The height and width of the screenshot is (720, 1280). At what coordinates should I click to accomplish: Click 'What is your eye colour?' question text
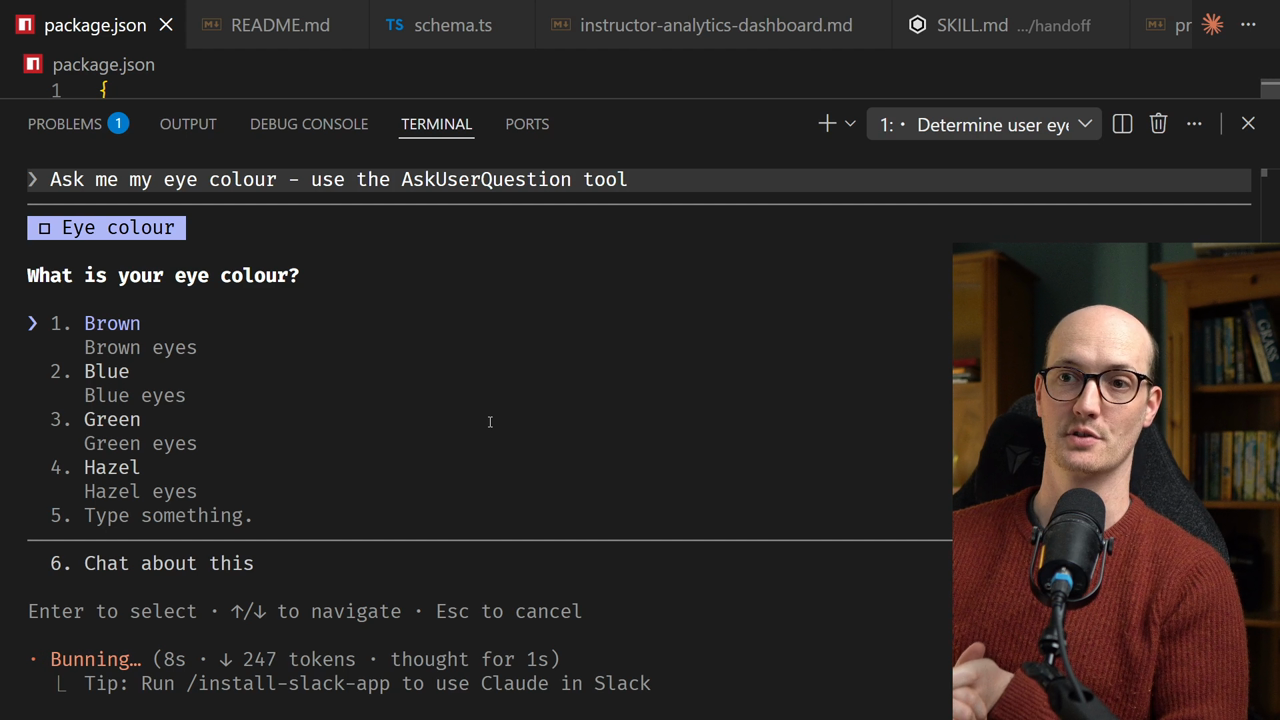pos(163,275)
